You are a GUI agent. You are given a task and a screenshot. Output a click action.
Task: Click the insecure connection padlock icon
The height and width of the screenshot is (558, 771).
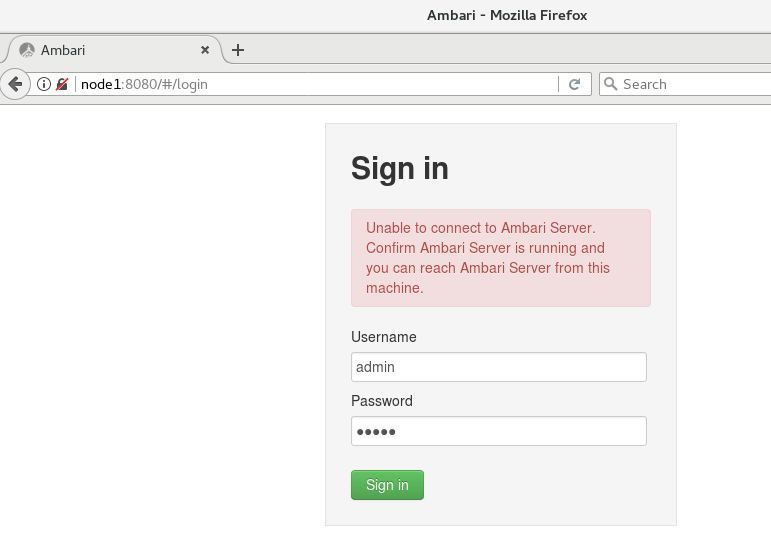tap(62, 84)
